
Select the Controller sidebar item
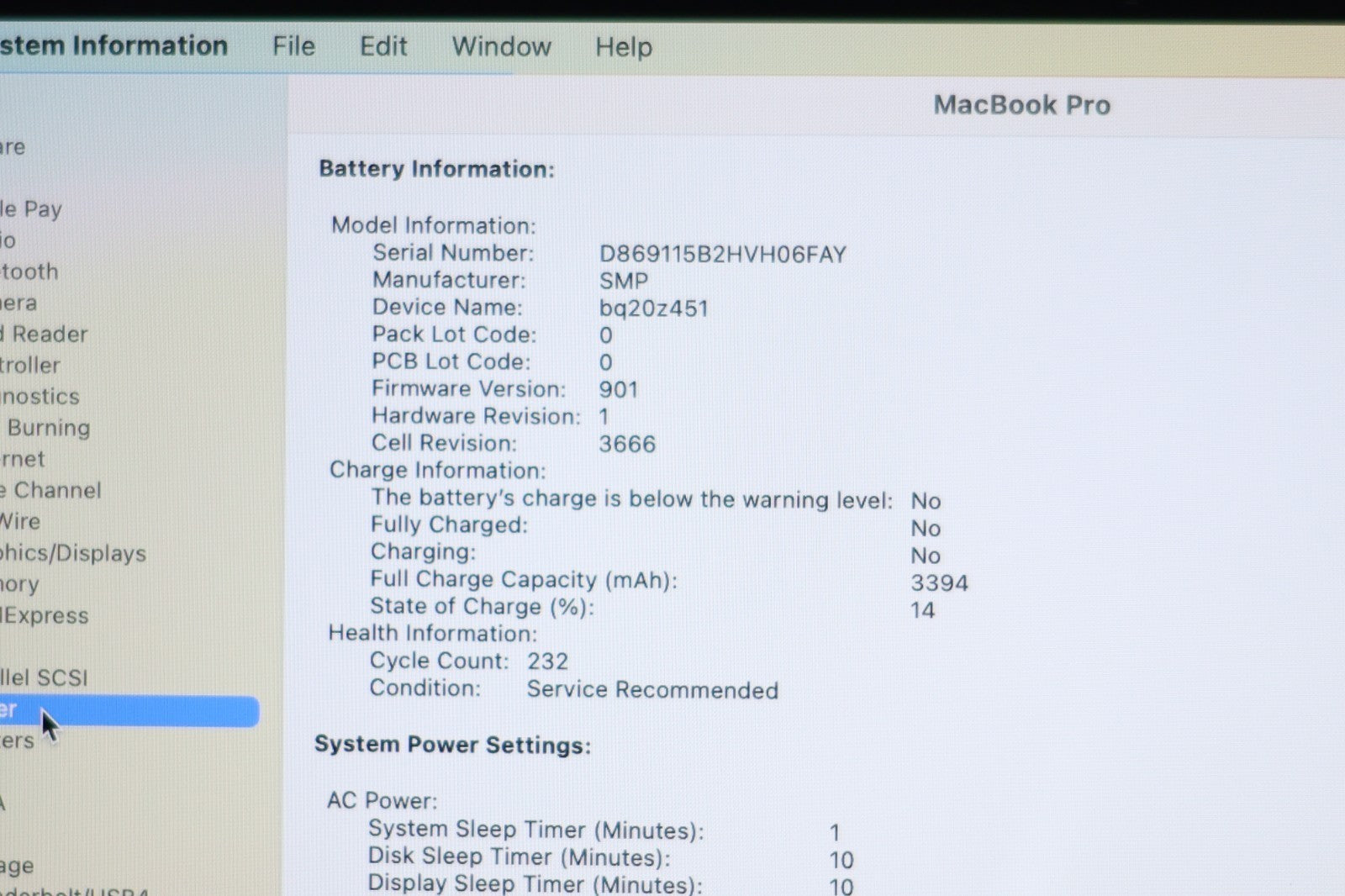(x=30, y=366)
